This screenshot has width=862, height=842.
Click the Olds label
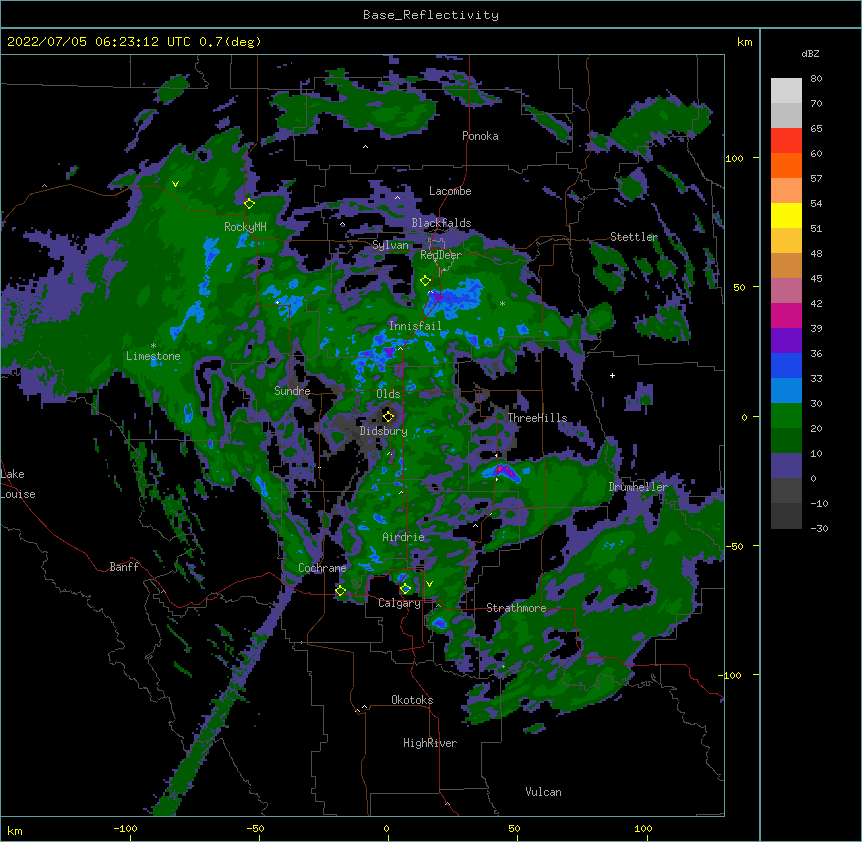388,394
